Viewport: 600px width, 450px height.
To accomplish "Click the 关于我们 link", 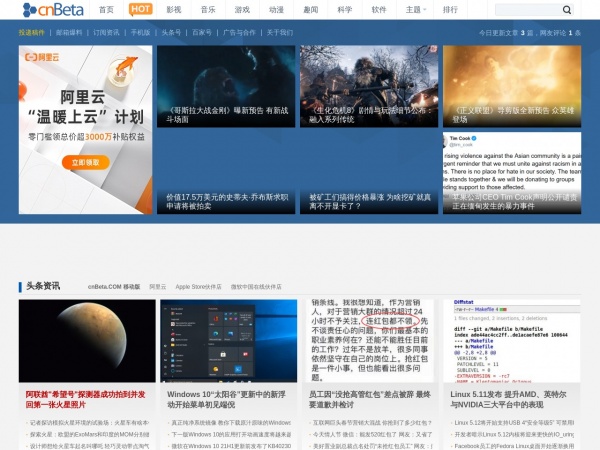I will [x=280, y=33].
